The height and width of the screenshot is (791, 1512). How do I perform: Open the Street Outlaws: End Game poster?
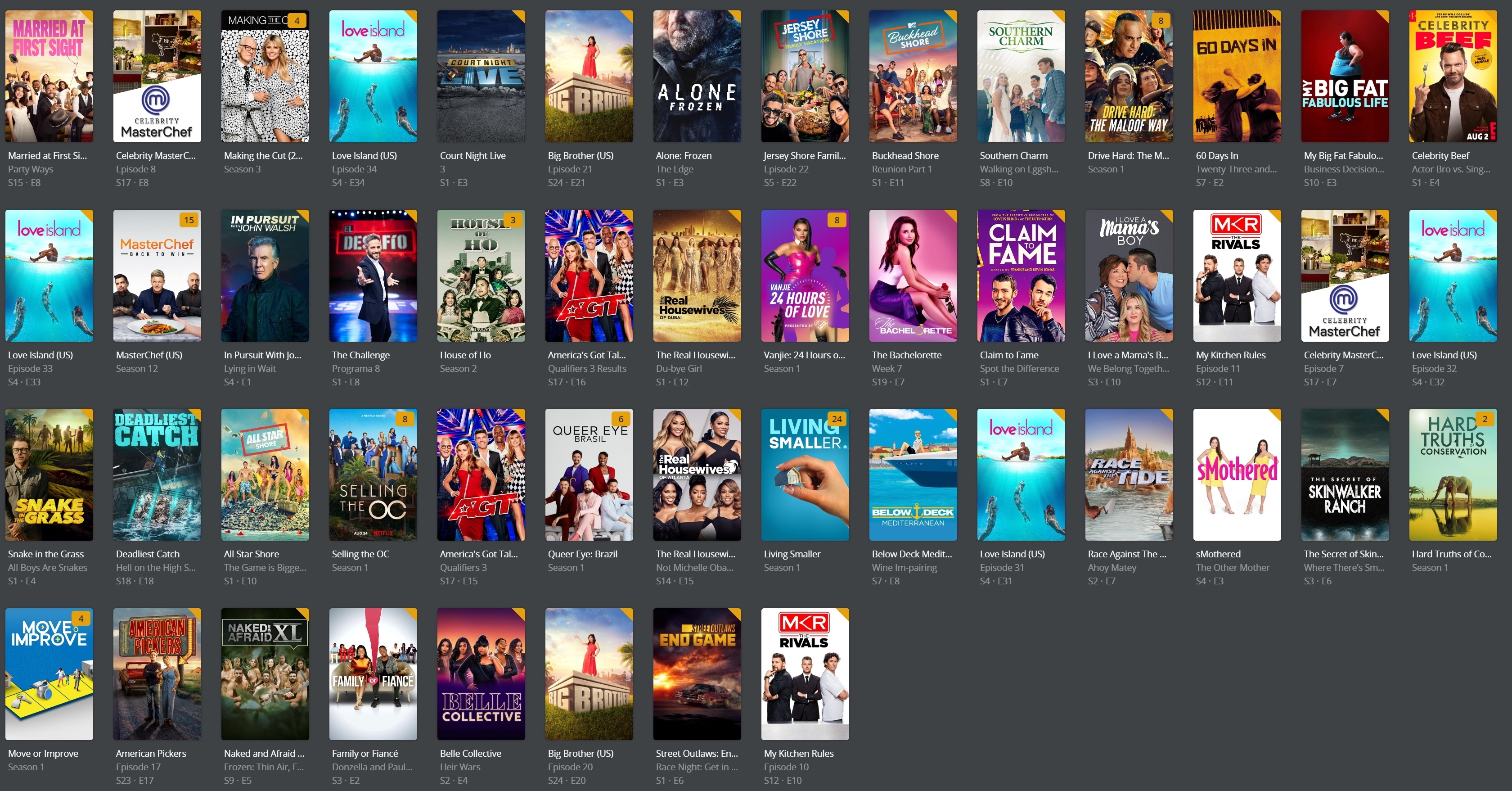(x=697, y=673)
